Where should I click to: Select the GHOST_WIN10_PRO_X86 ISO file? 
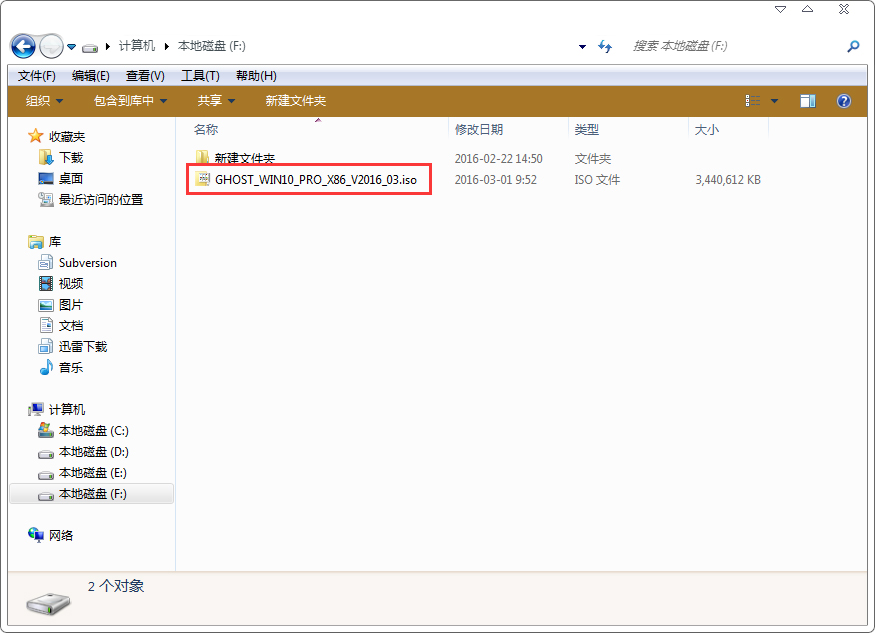pyautogui.click(x=308, y=179)
